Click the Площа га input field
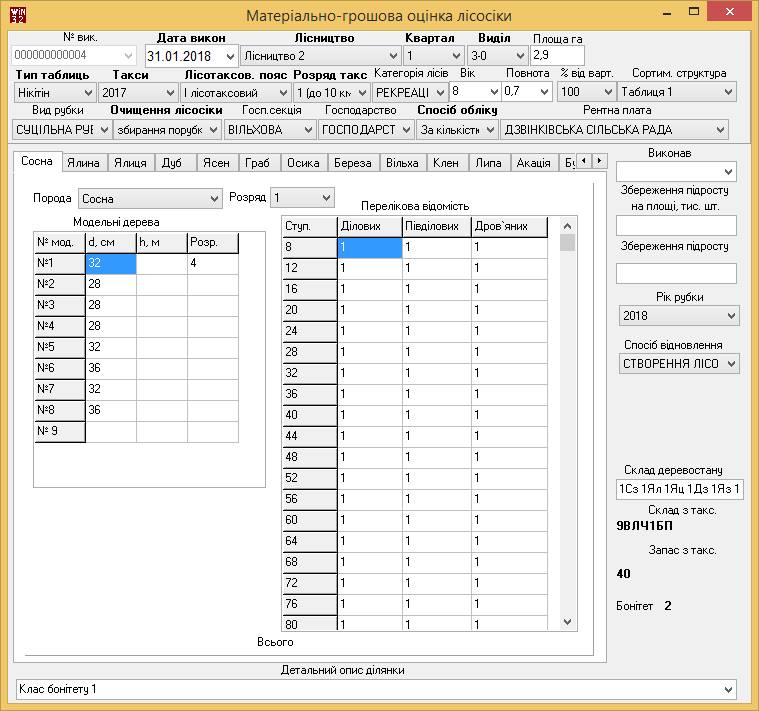The height and width of the screenshot is (711, 759). point(557,55)
